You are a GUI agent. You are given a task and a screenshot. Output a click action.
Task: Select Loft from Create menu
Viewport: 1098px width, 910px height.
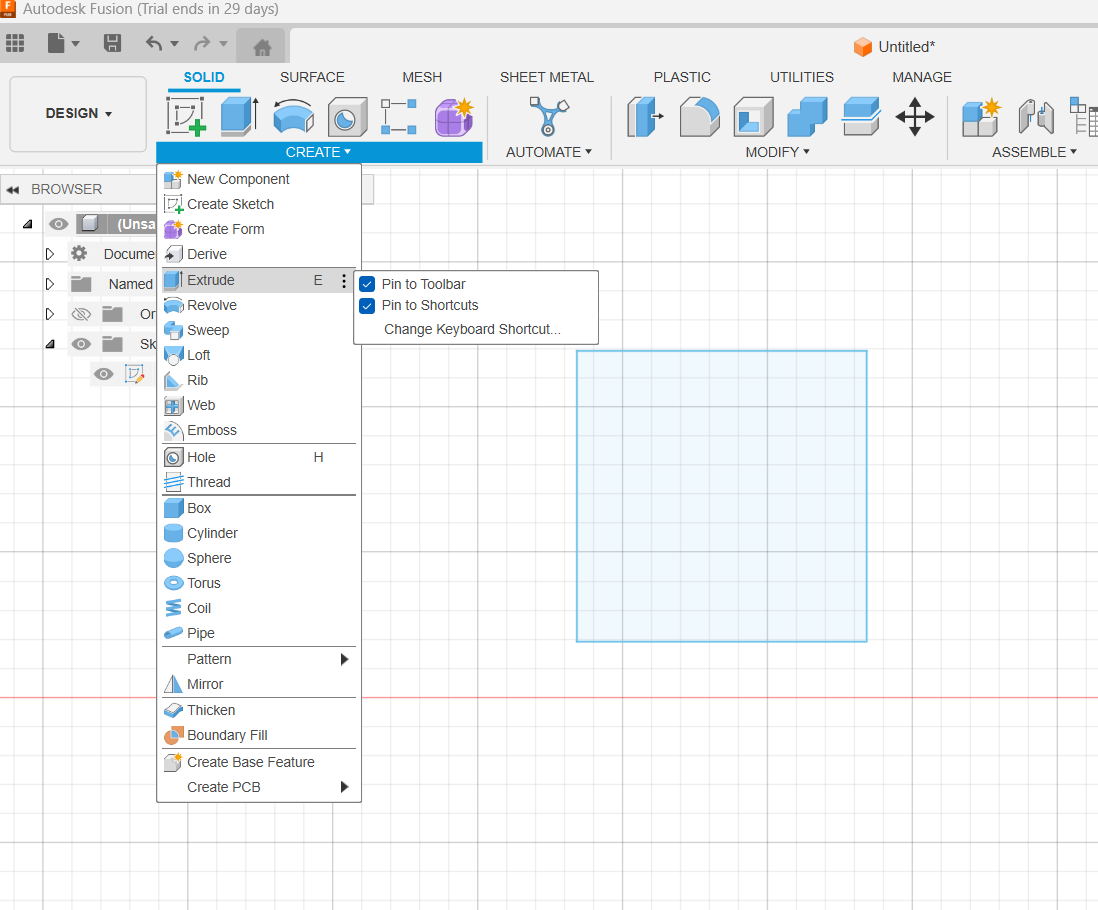[259, 356]
